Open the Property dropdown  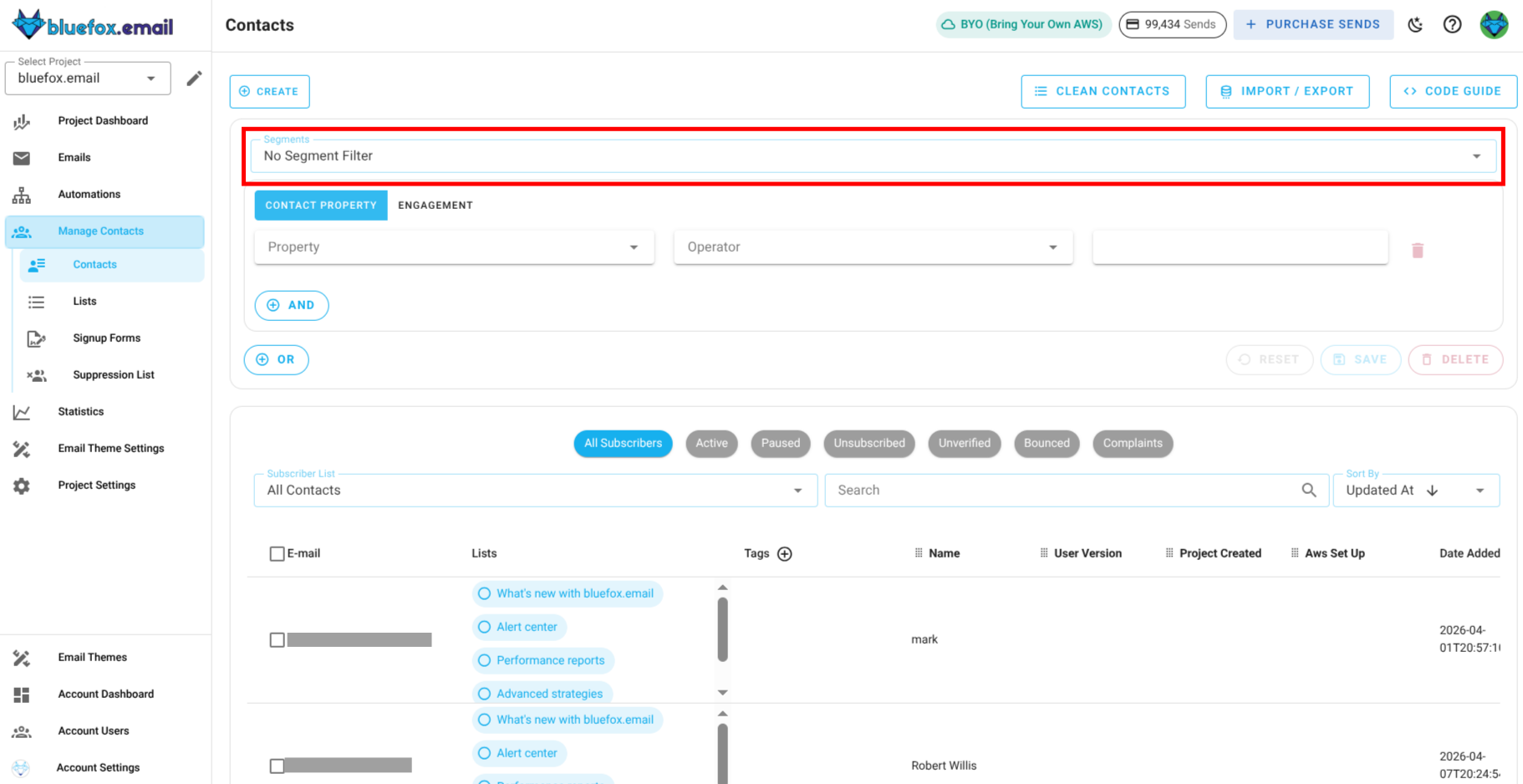click(x=454, y=247)
